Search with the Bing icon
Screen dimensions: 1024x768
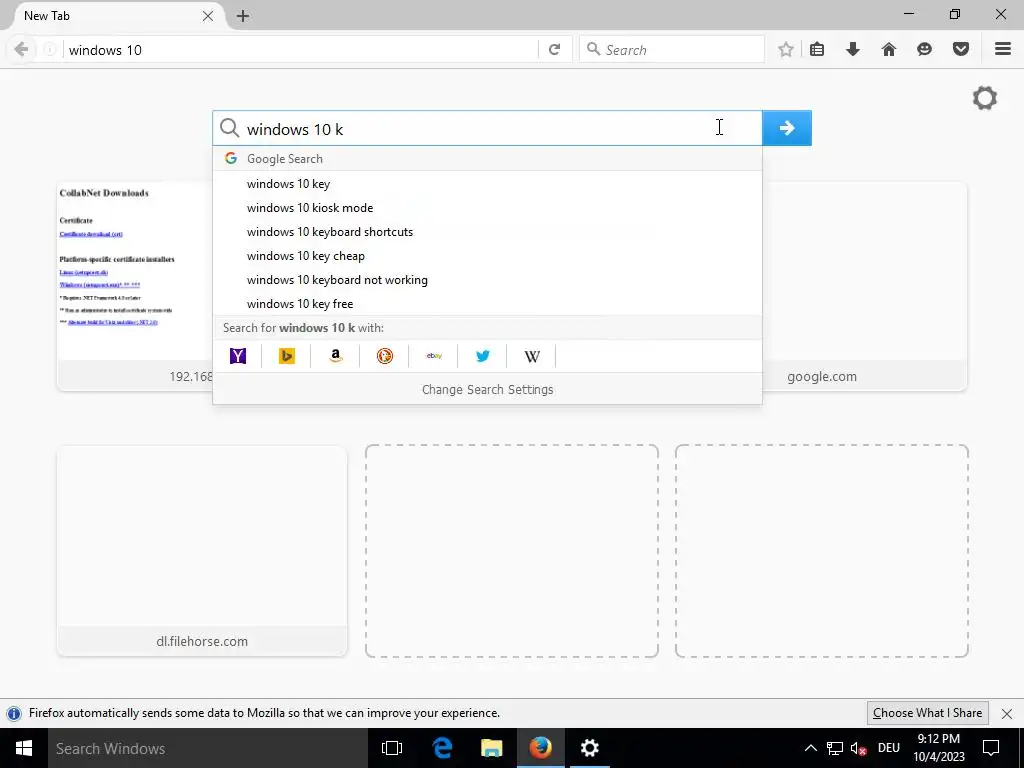pos(287,356)
